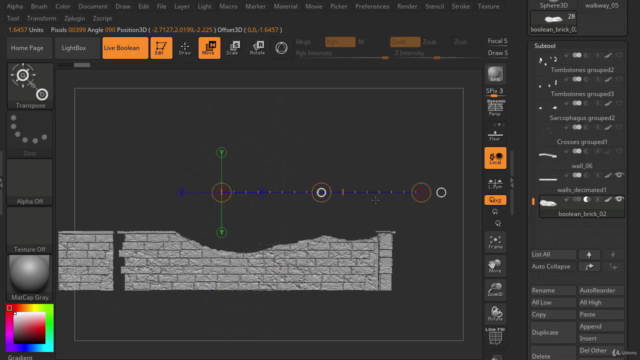Viewport: 640px width, 360px height.
Task: Toggle the Rgb channel button
Action: (340, 42)
